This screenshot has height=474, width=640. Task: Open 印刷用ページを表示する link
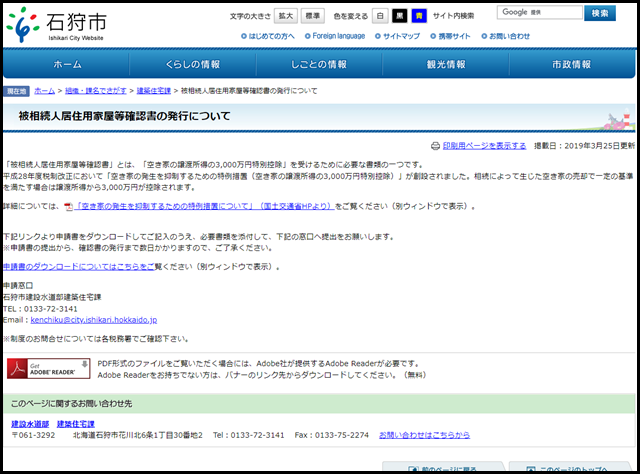(484, 146)
